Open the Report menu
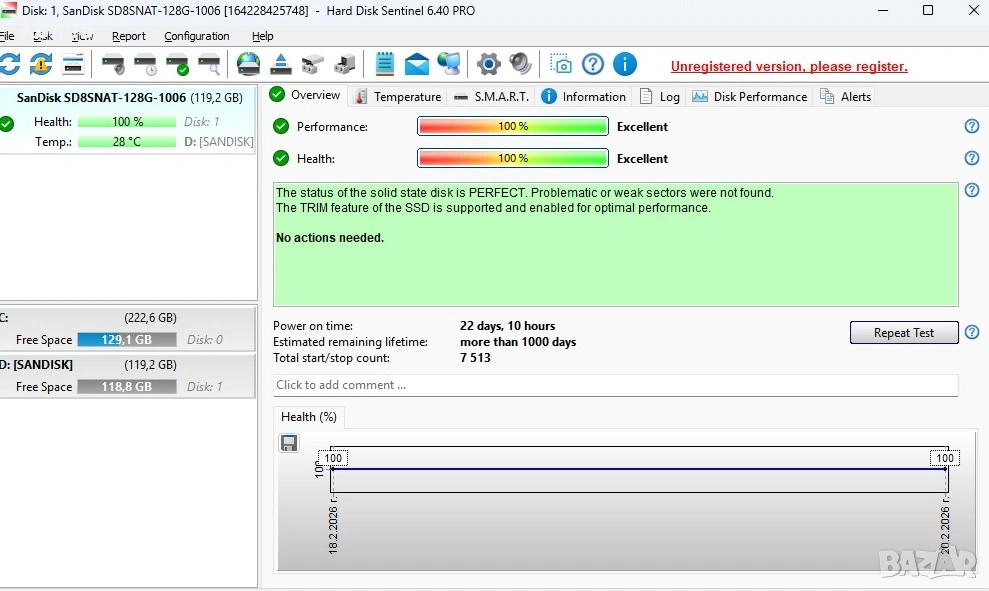This screenshot has width=989, height=591. pyautogui.click(x=129, y=36)
